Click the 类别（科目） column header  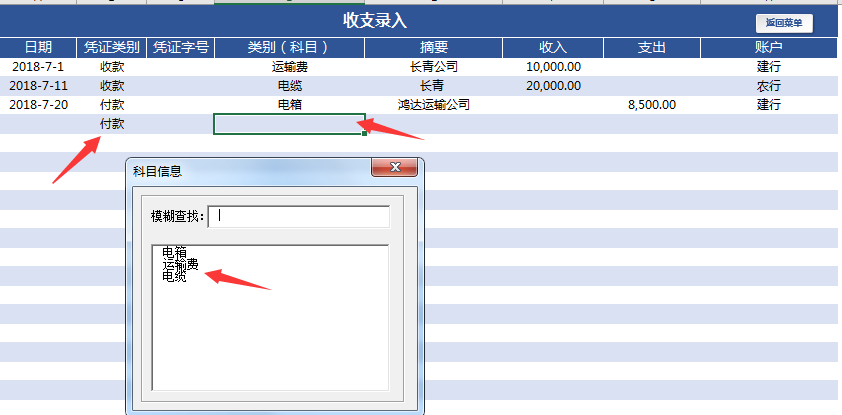coord(289,48)
